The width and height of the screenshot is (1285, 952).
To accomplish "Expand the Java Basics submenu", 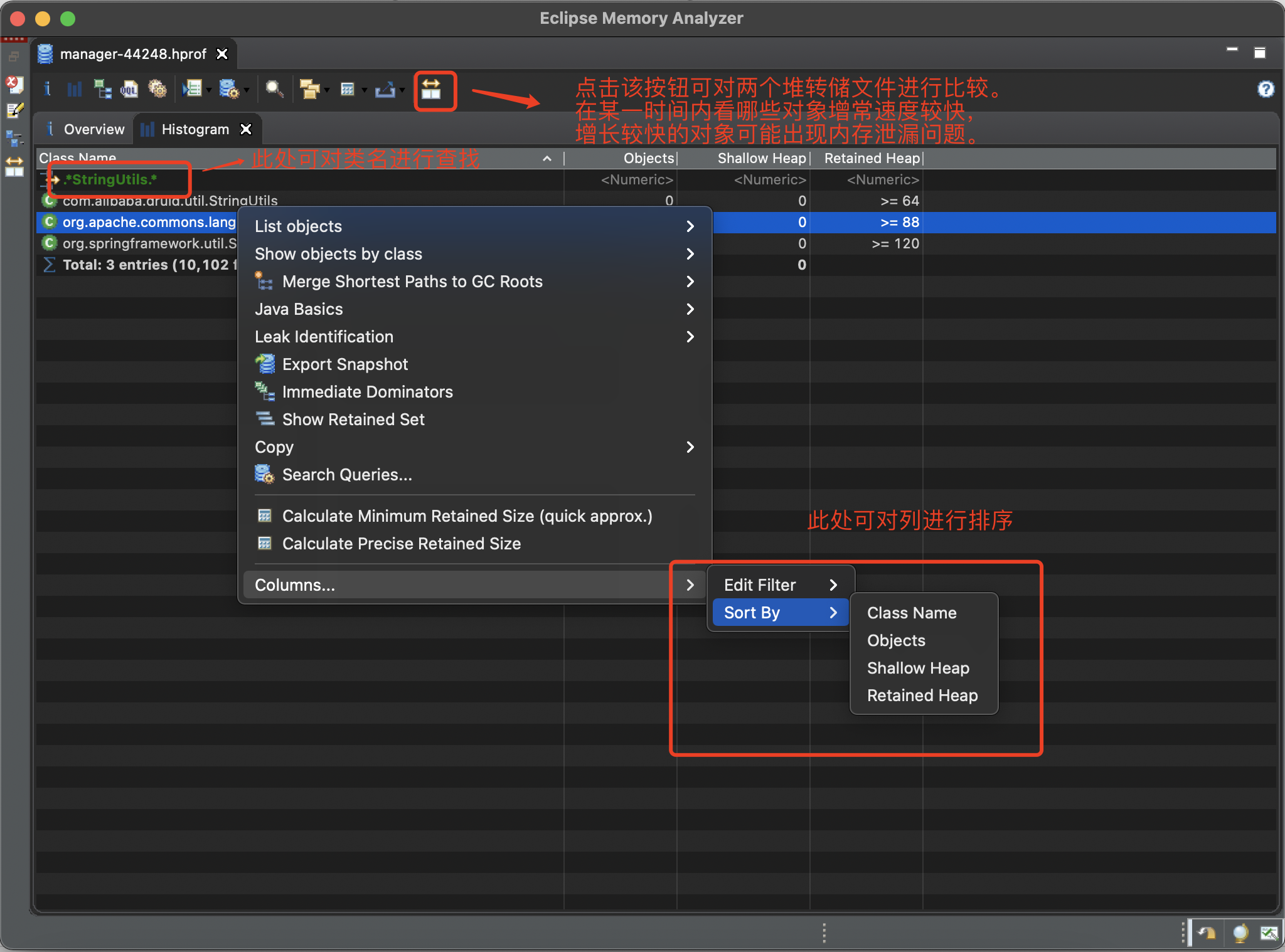I will 474,309.
